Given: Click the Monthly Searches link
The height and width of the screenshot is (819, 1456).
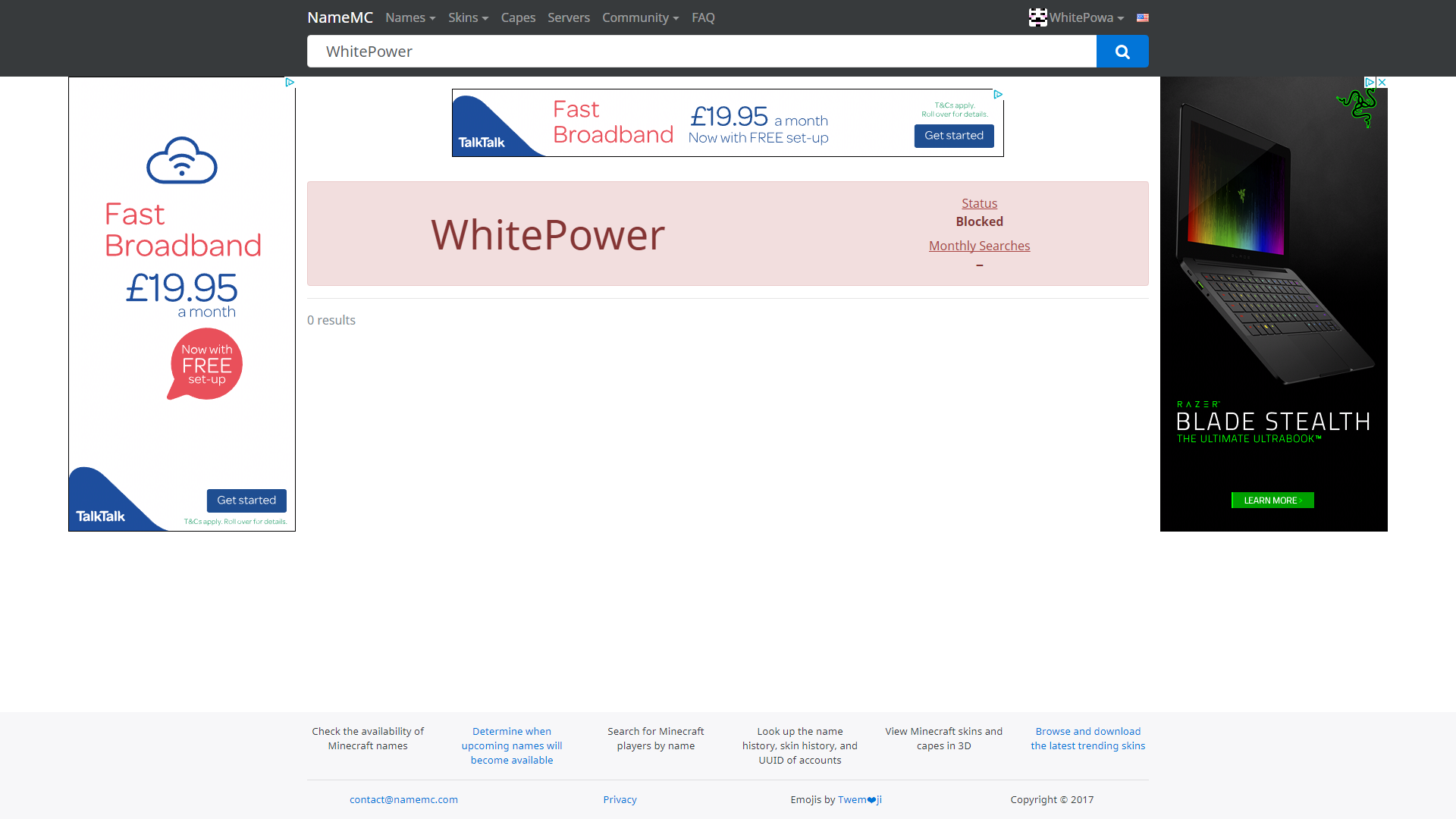Looking at the screenshot, I should pyautogui.click(x=979, y=246).
